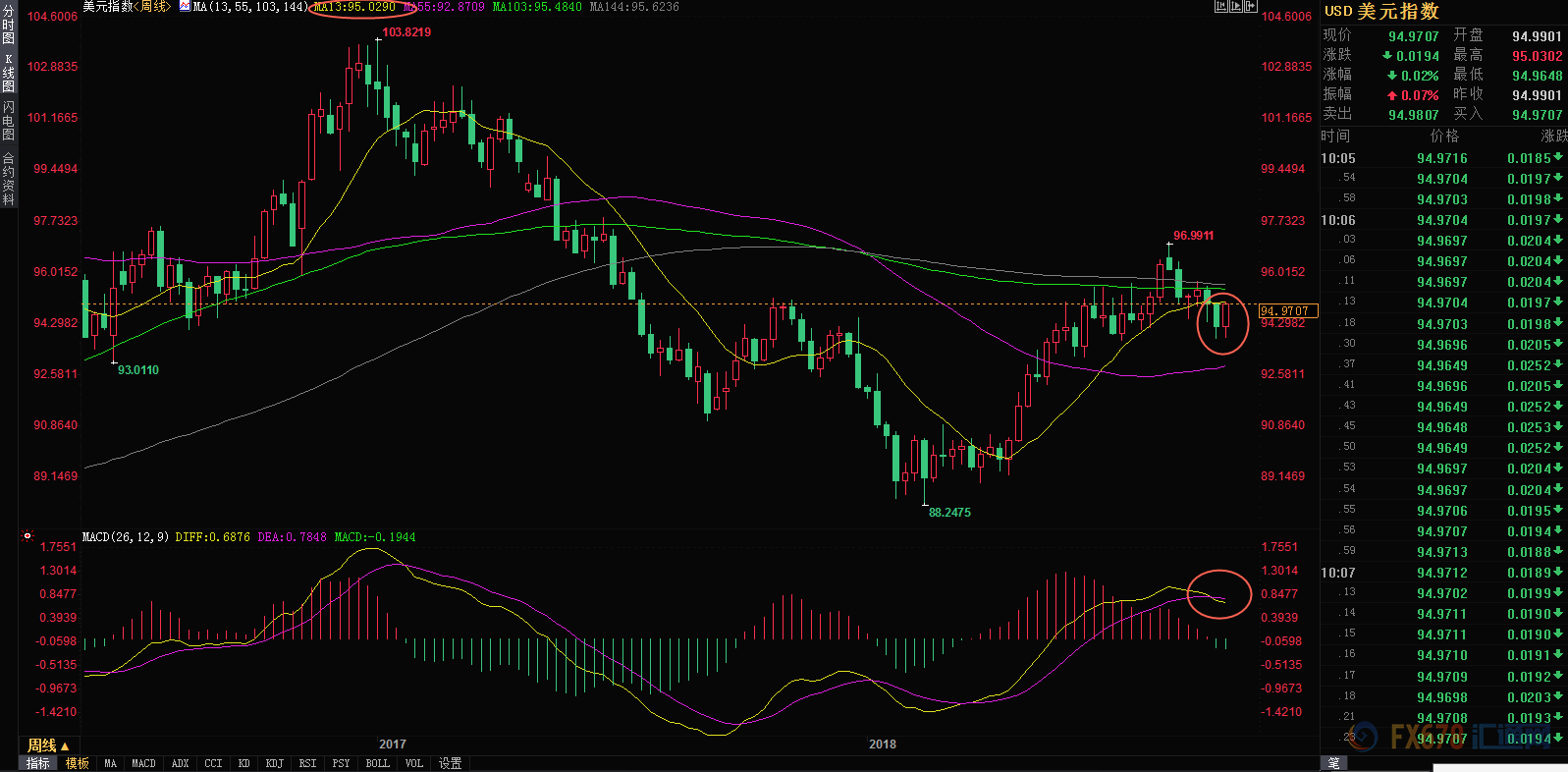The width and height of the screenshot is (1568, 772).
Task: Open 设置 indicator settings
Action: pyautogui.click(x=450, y=763)
